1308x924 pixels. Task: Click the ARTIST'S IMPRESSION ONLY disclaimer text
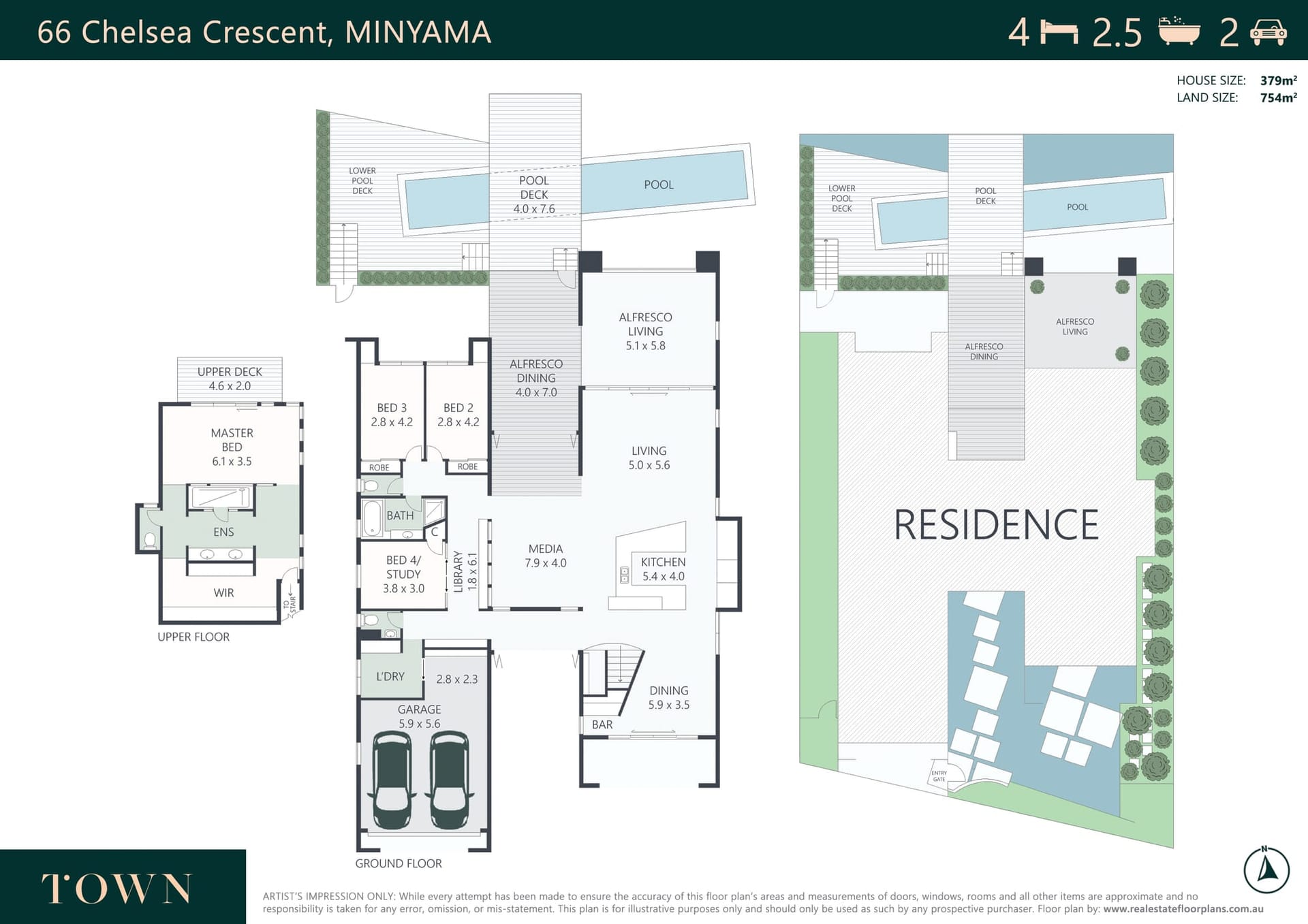click(x=763, y=902)
